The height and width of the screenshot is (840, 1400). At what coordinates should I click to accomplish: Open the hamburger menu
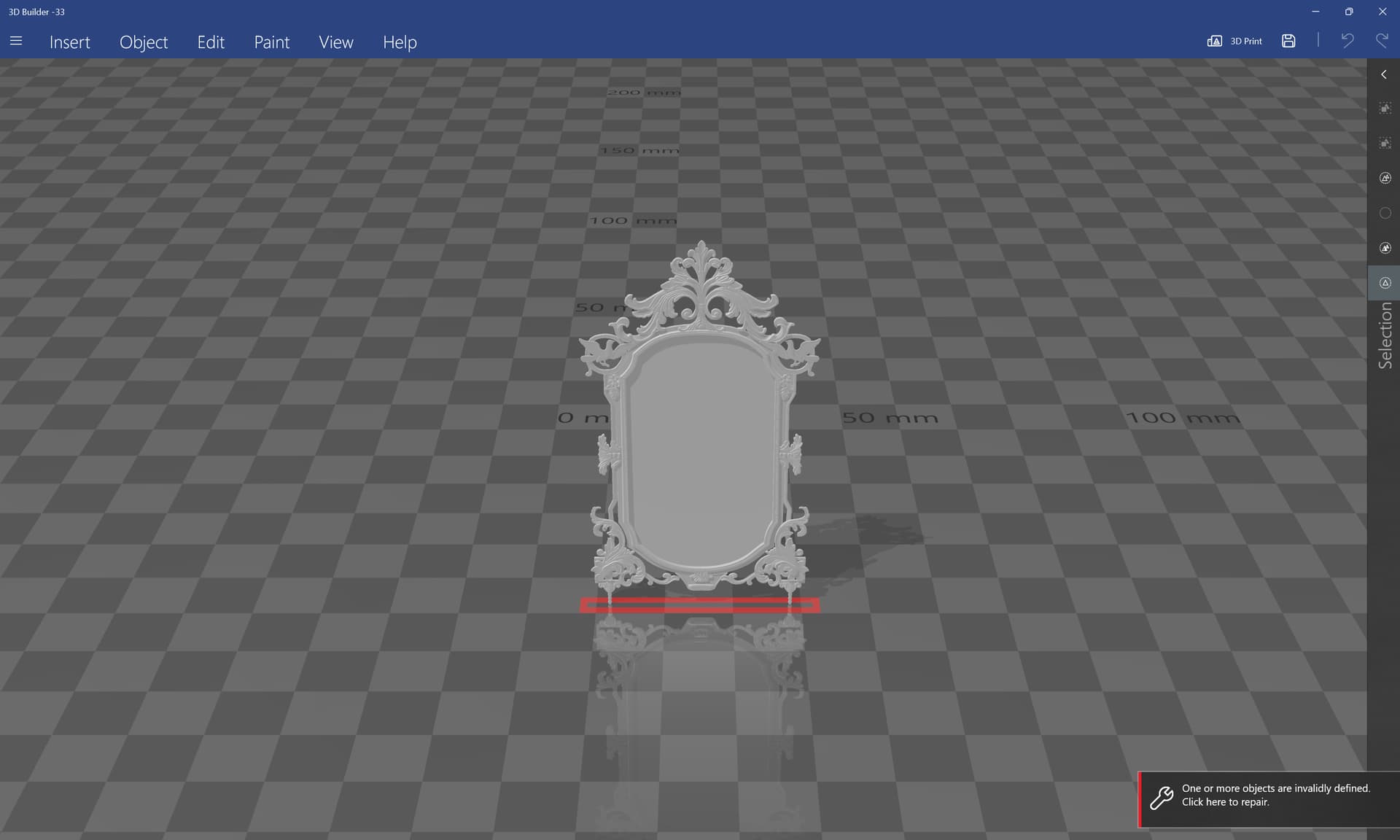[x=16, y=42]
